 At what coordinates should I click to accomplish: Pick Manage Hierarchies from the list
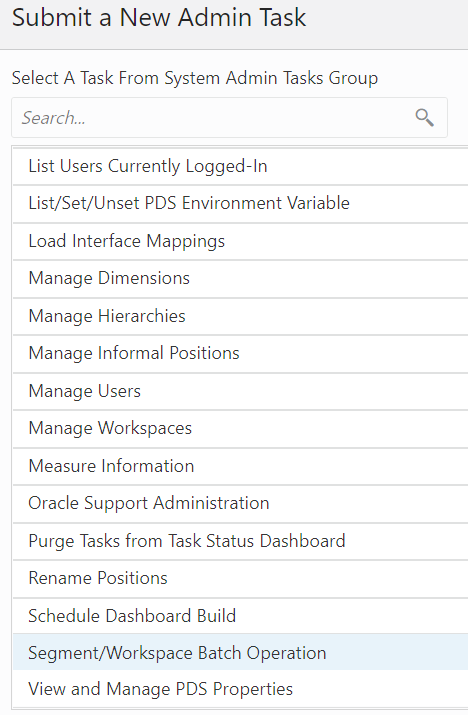click(x=240, y=316)
